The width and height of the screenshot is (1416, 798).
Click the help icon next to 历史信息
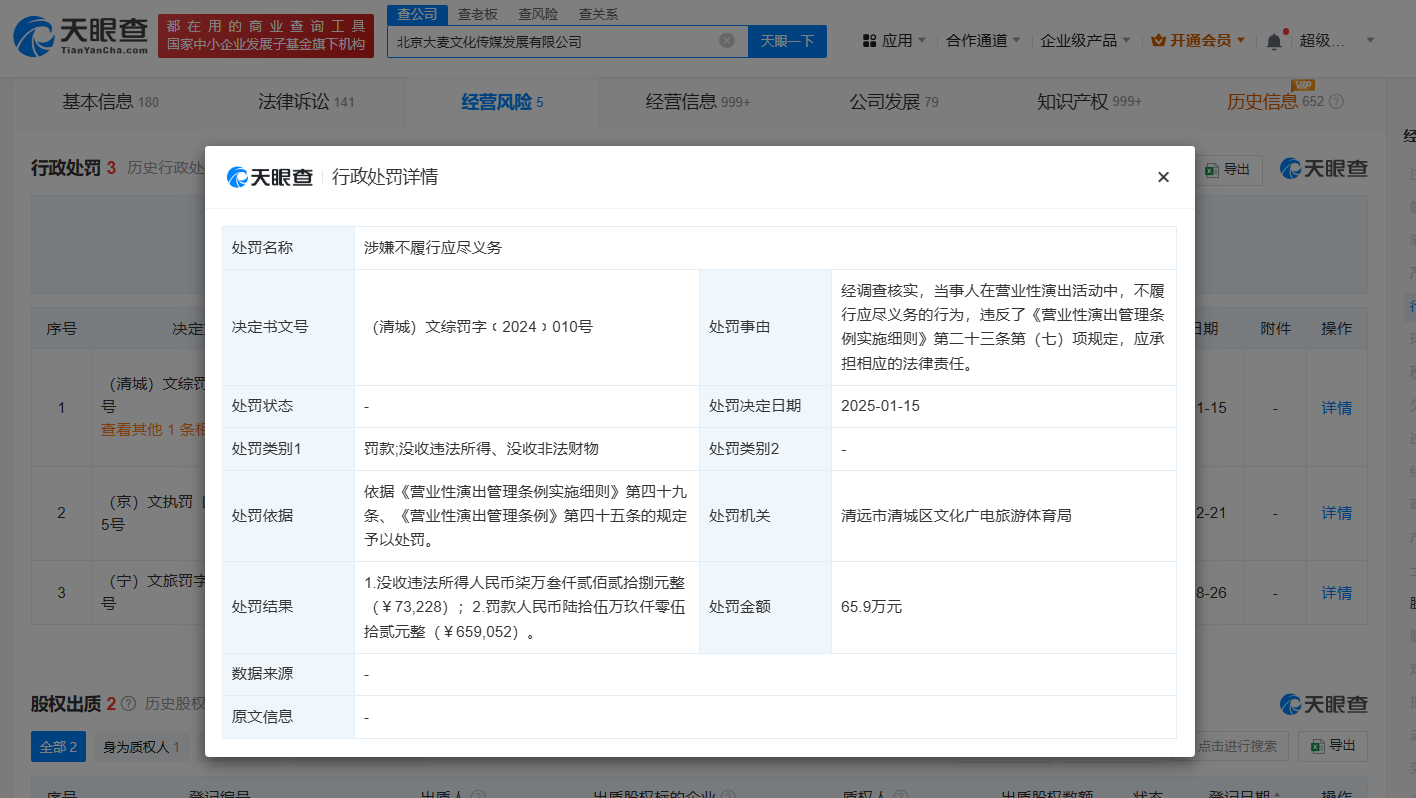(x=1336, y=102)
